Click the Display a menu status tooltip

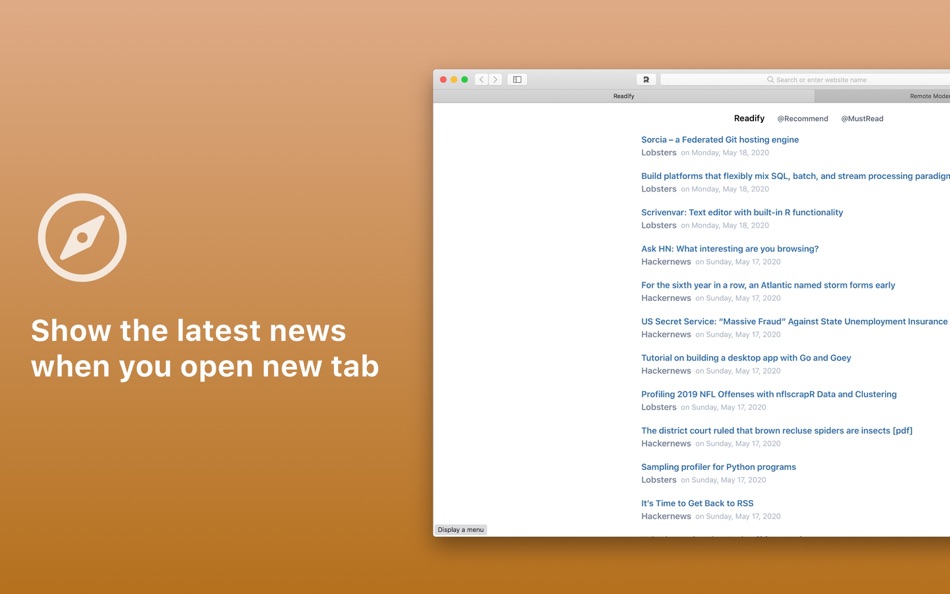460,530
